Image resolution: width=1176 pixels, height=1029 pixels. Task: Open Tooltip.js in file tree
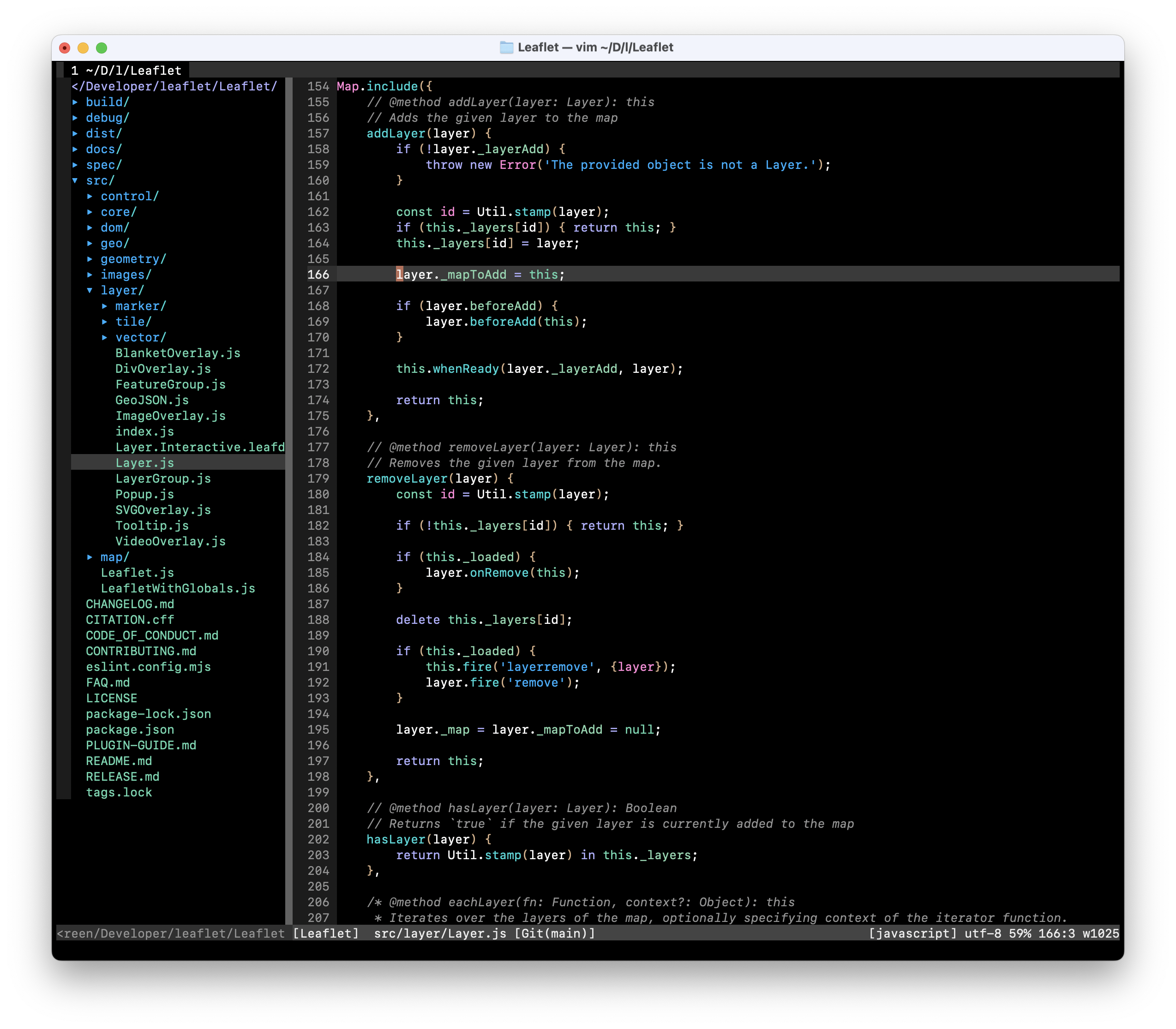click(x=152, y=526)
